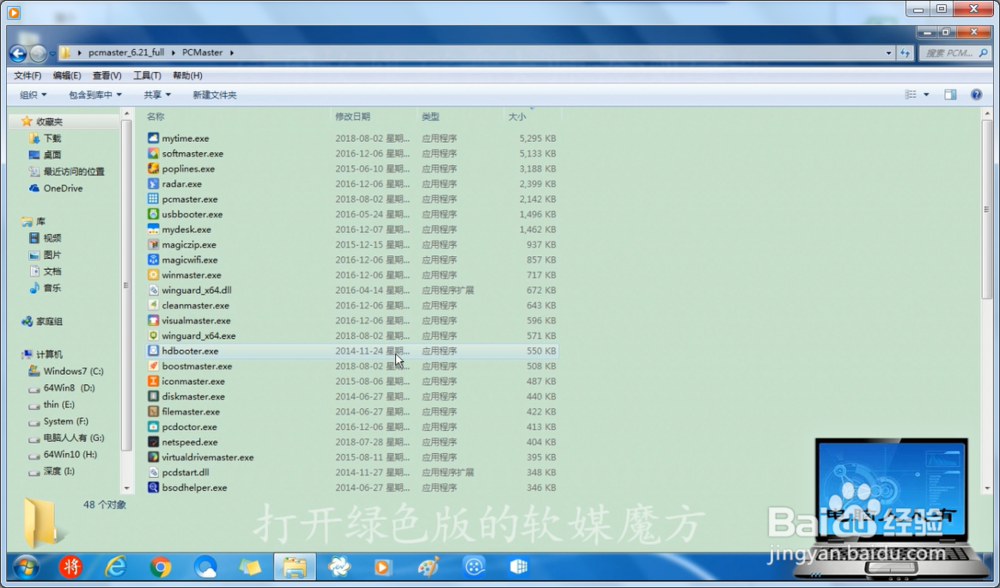The image size is (1000, 588).
Task: Expand arrow after pcmaster_6.21_full breadcrumb
Action: pos(173,53)
